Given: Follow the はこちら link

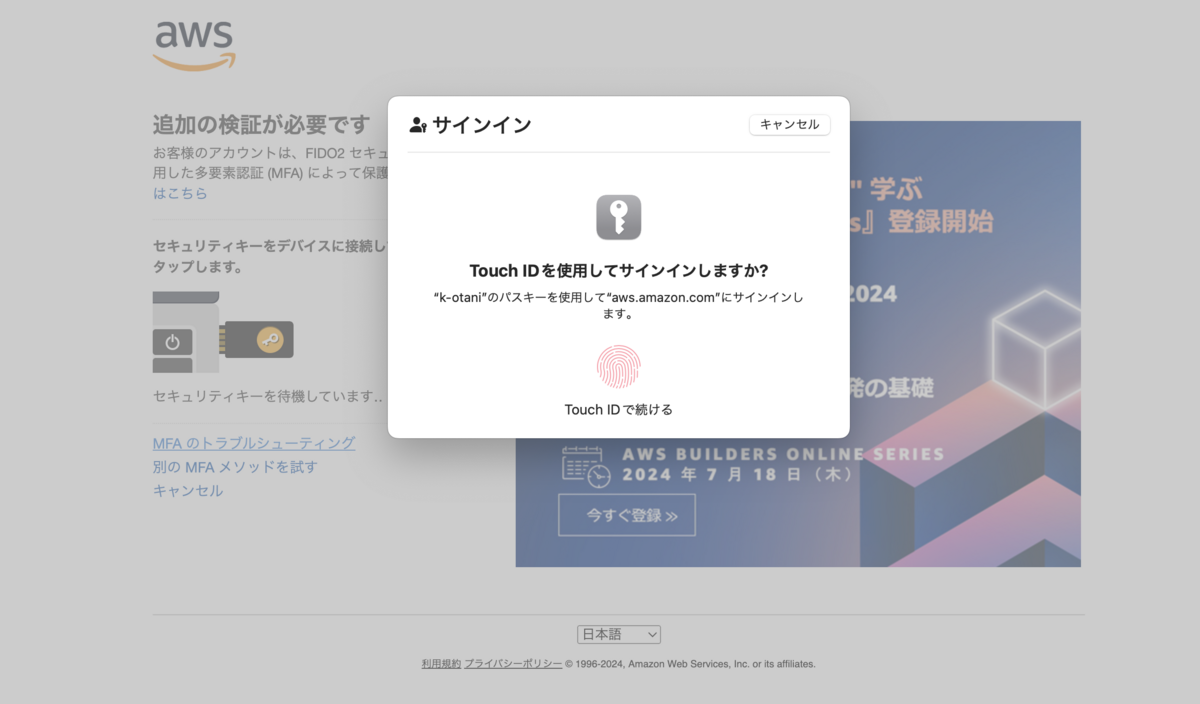Looking at the screenshot, I should click(x=180, y=193).
